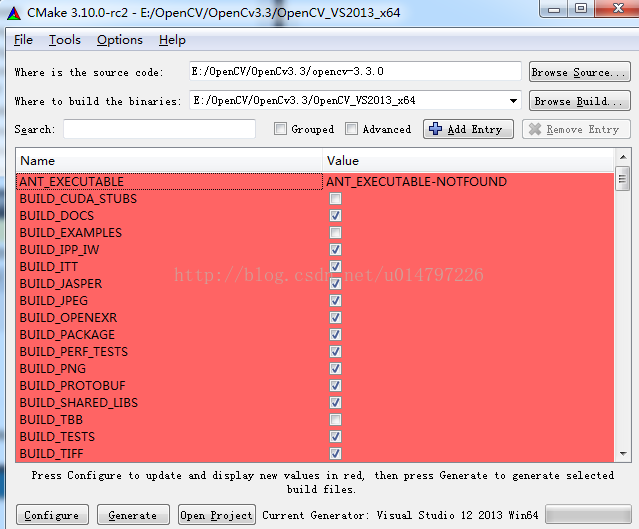Click the CMake triangle logo icon
Image resolution: width=639 pixels, height=529 pixels.
click(14, 13)
